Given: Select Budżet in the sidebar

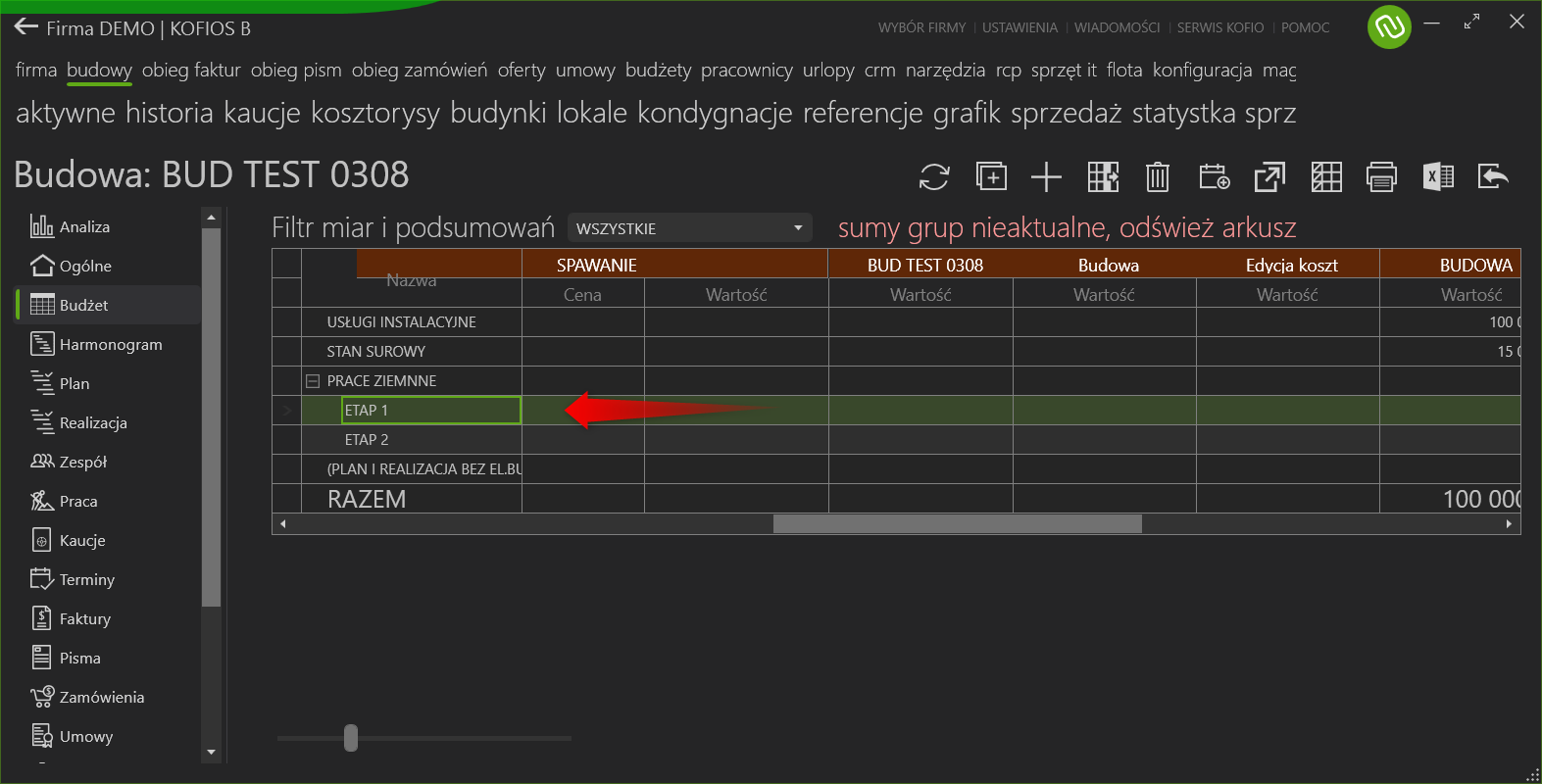Looking at the screenshot, I should 108,305.
